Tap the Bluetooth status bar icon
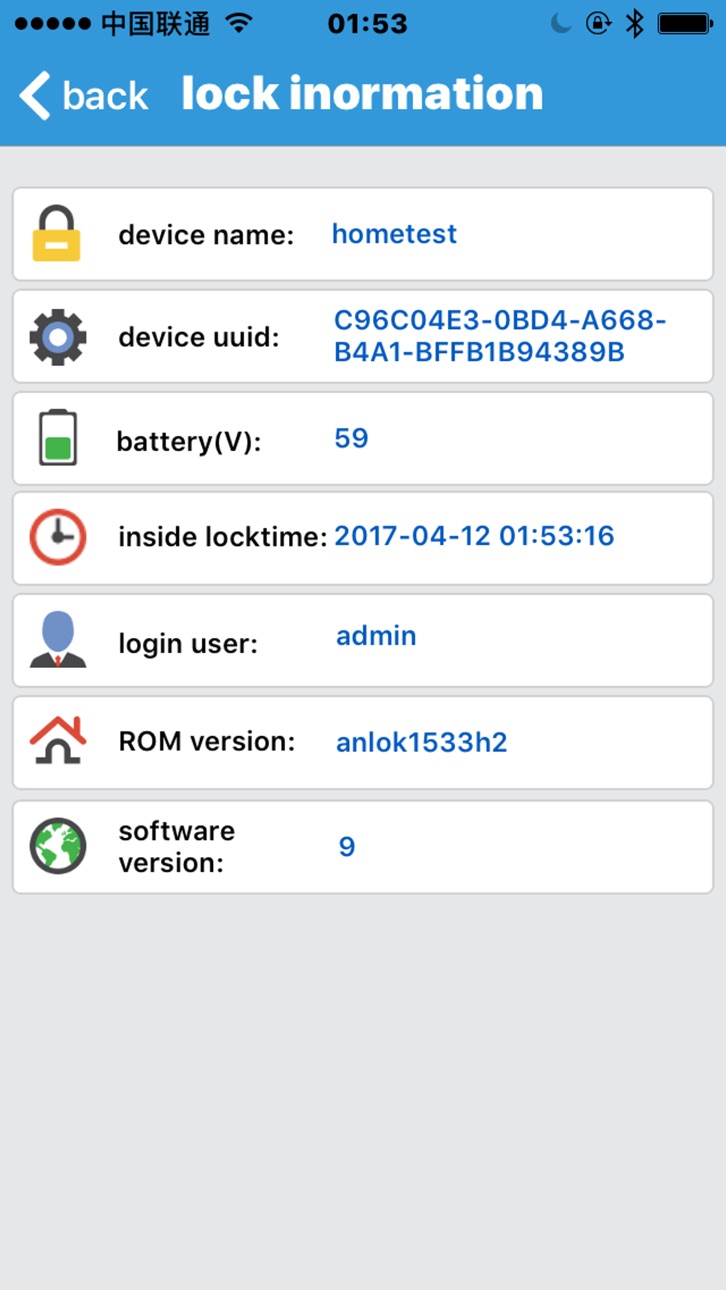The image size is (726, 1290). (x=634, y=24)
